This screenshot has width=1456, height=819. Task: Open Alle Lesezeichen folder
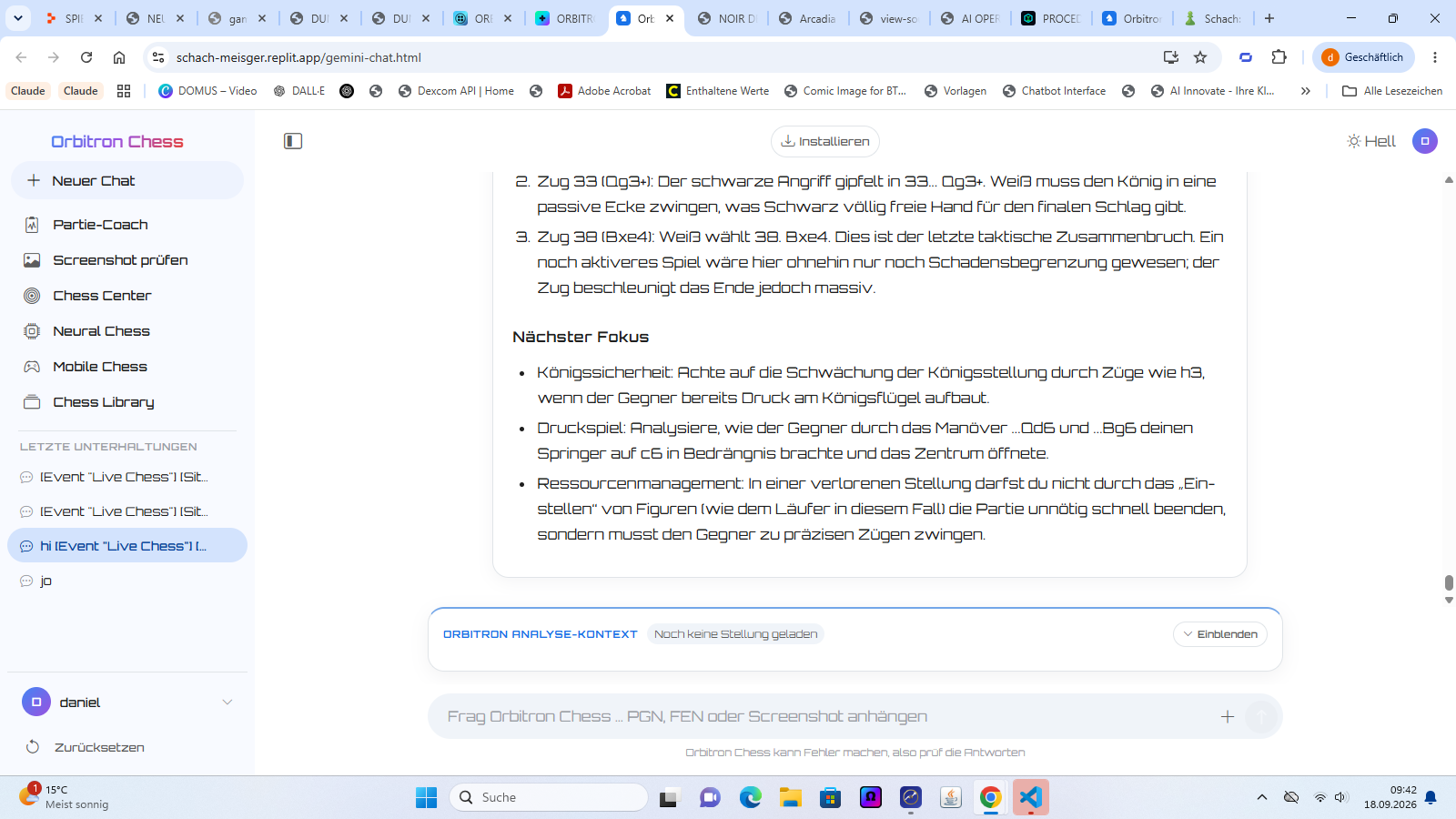(x=1392, y=91)
